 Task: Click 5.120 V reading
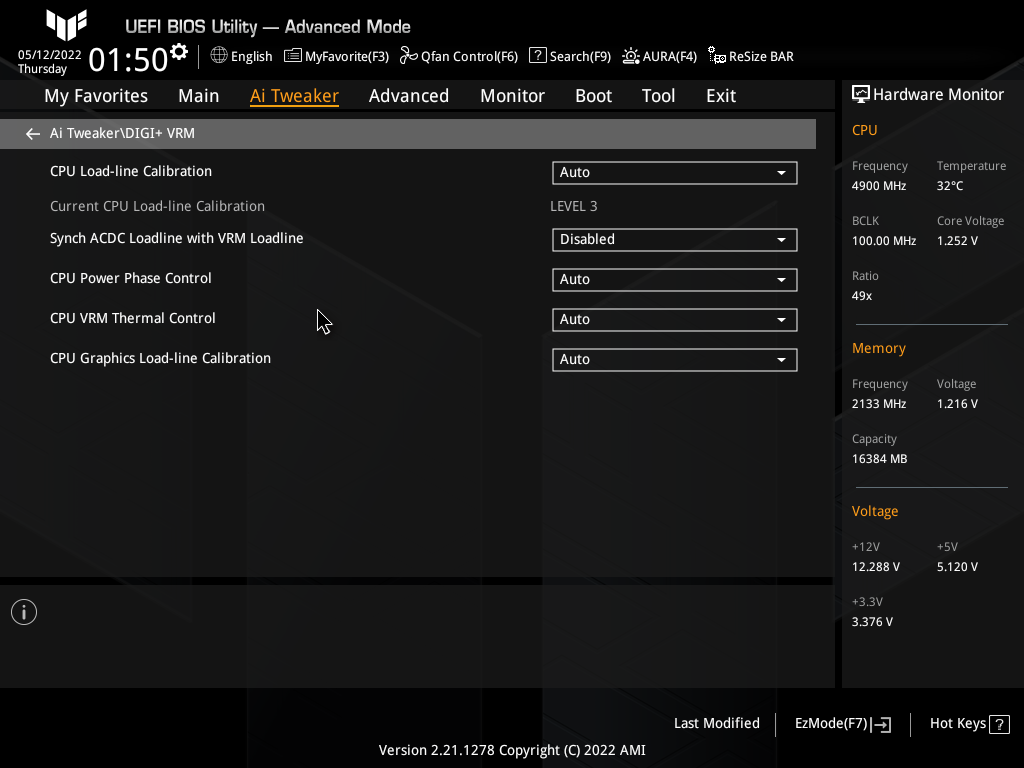coord(957,567)
